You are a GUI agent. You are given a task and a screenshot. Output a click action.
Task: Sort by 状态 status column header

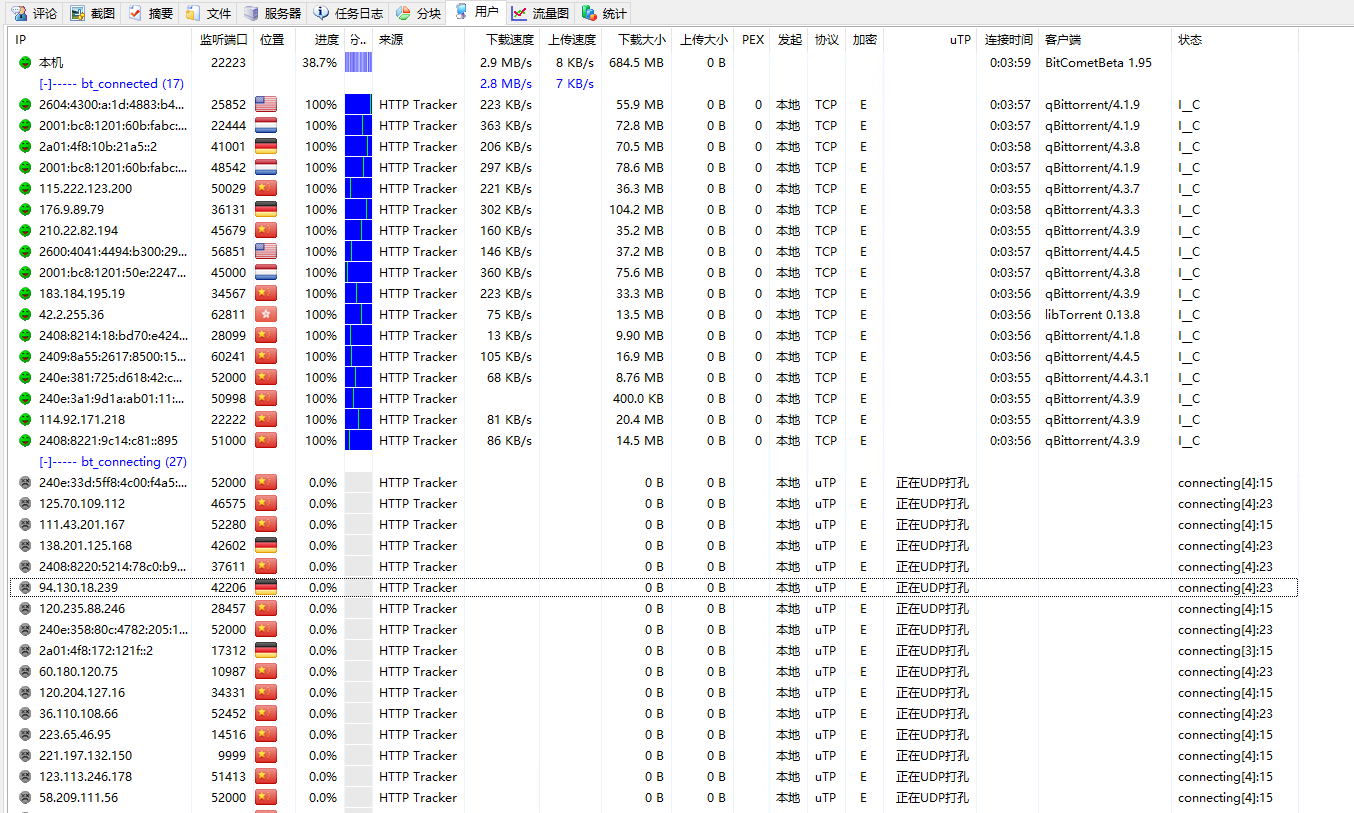(x=1235, y=40)
